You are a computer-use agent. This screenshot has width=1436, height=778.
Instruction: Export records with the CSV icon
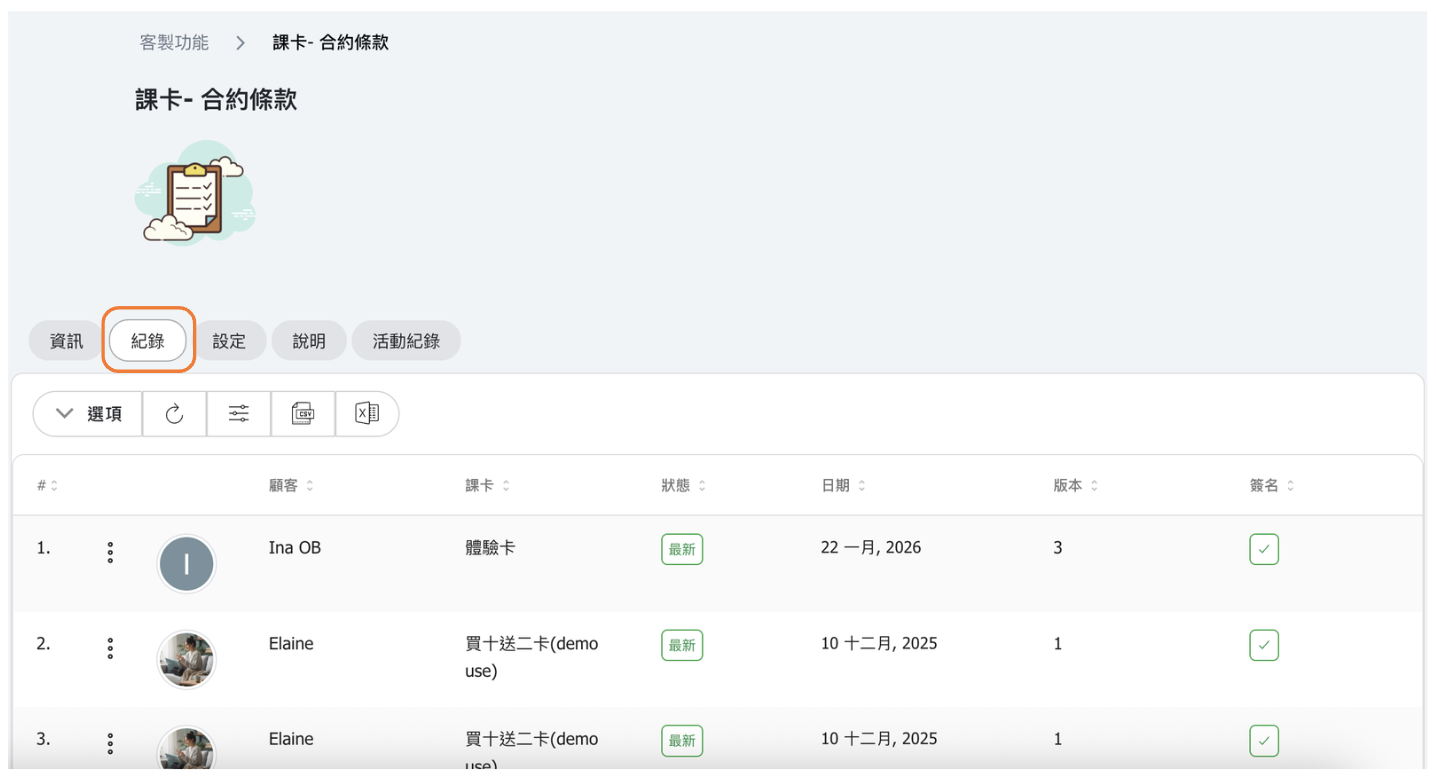302,414
